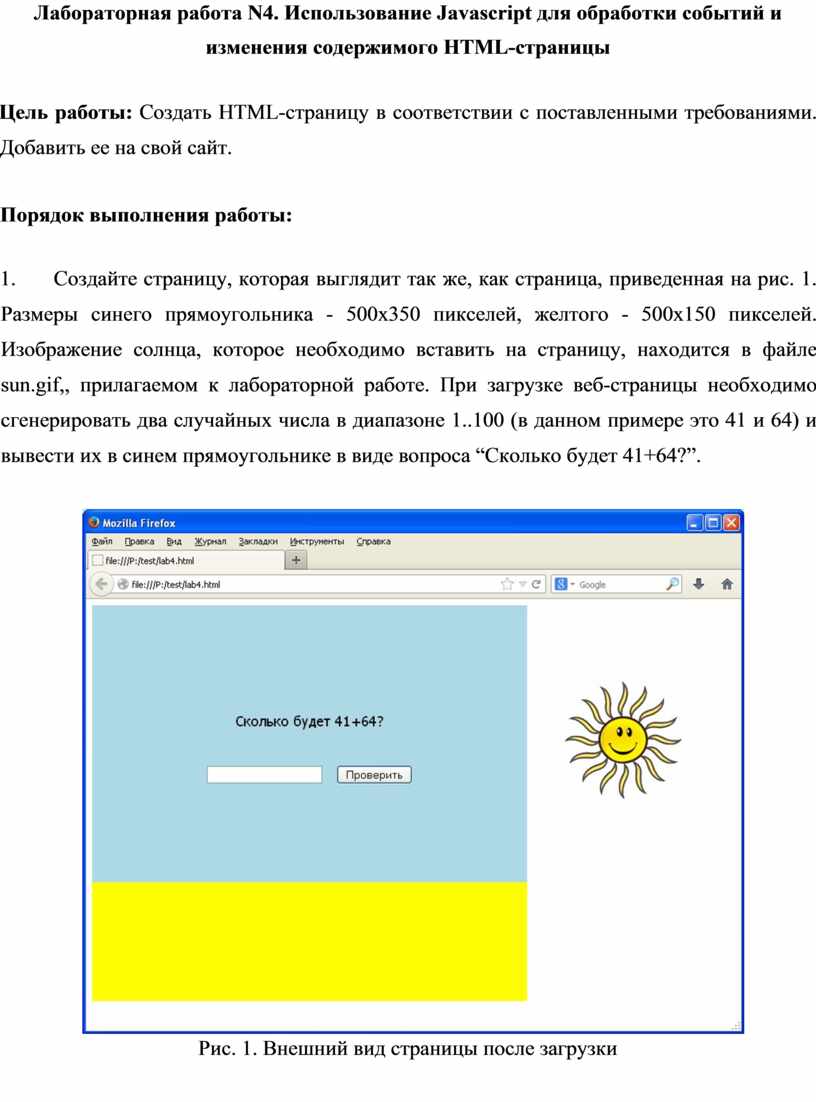Go to the Home page icon
This screenshot has height=1102, width=816.
727,584
